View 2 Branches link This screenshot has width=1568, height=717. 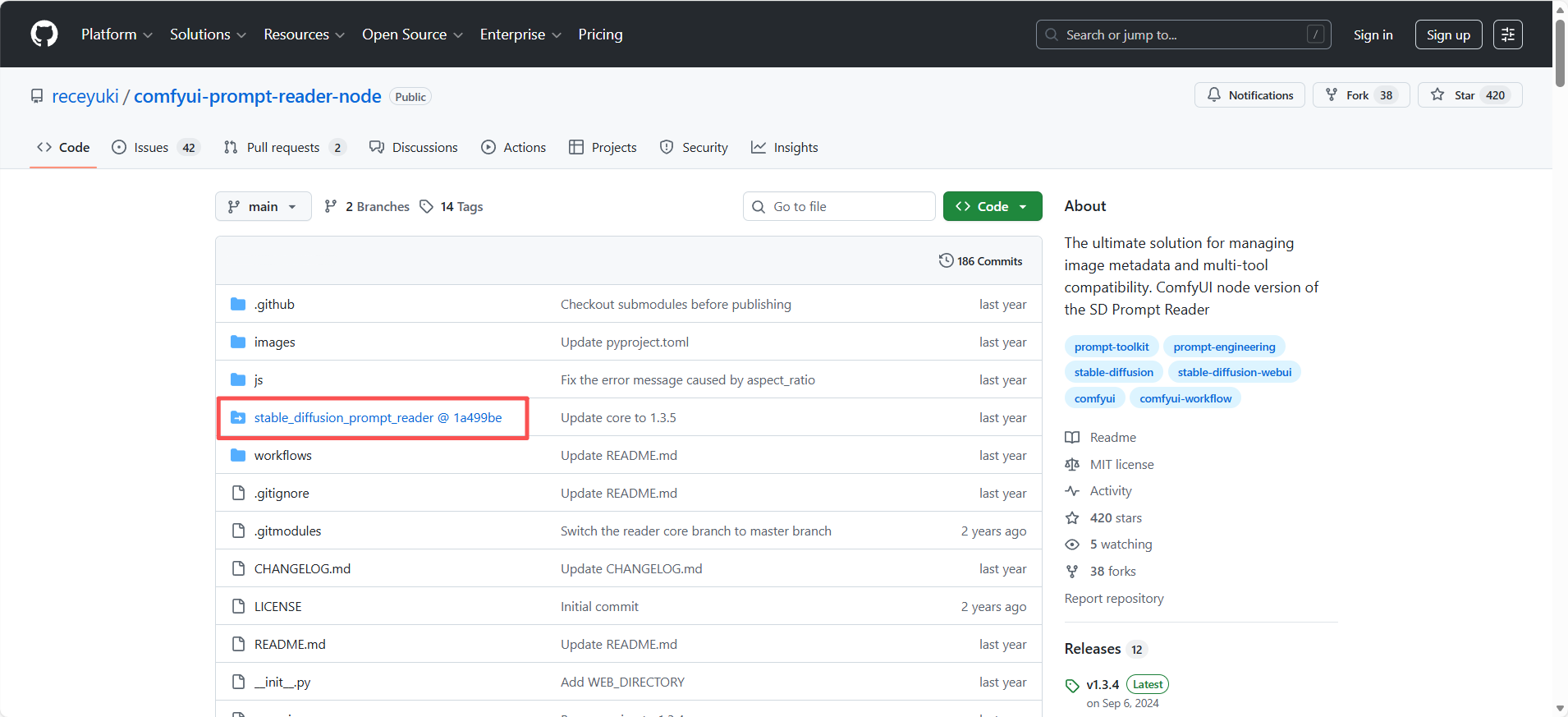[x=367, y=206]
